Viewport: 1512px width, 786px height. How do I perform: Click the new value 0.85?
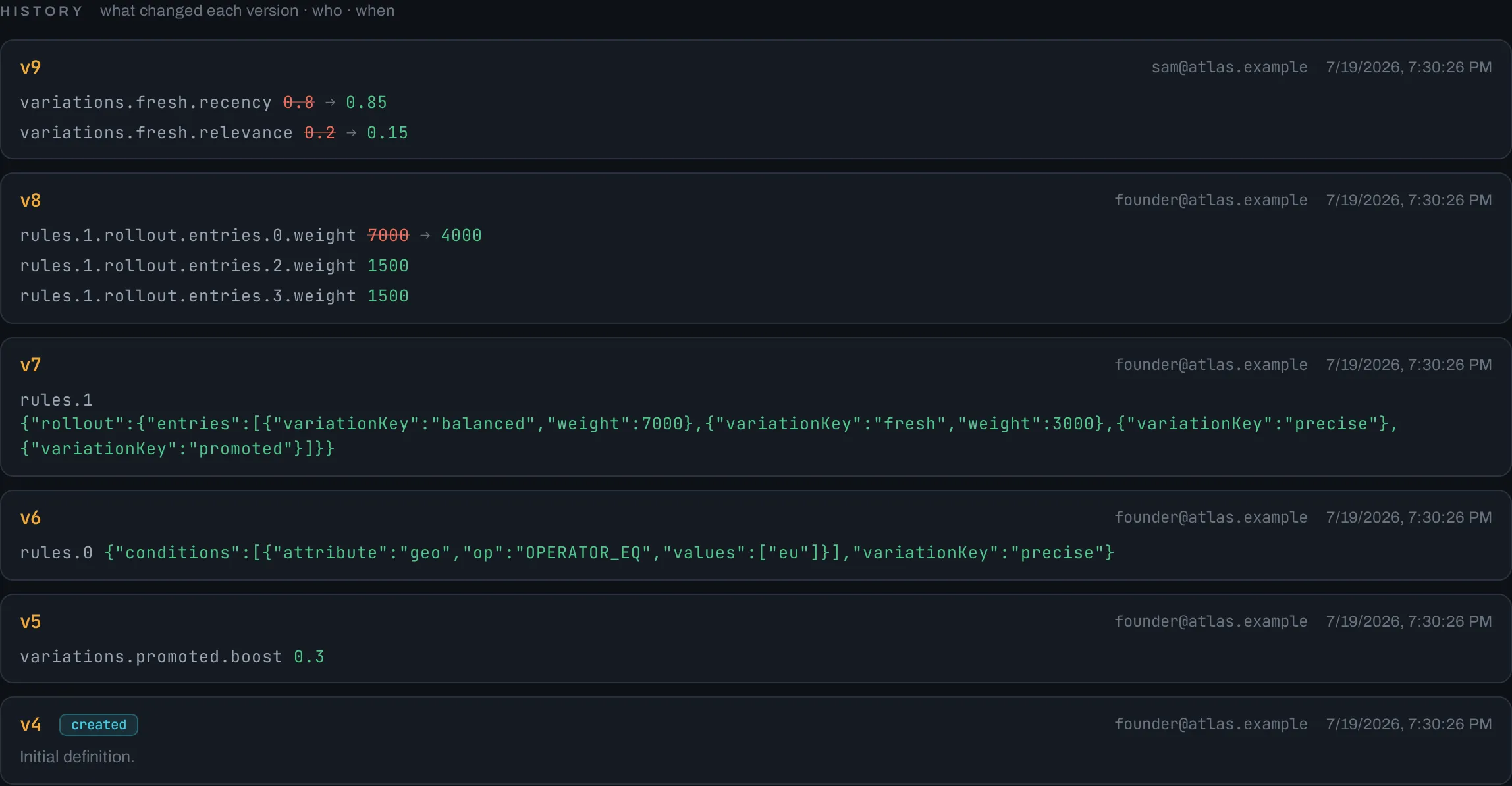coord(367,103)
